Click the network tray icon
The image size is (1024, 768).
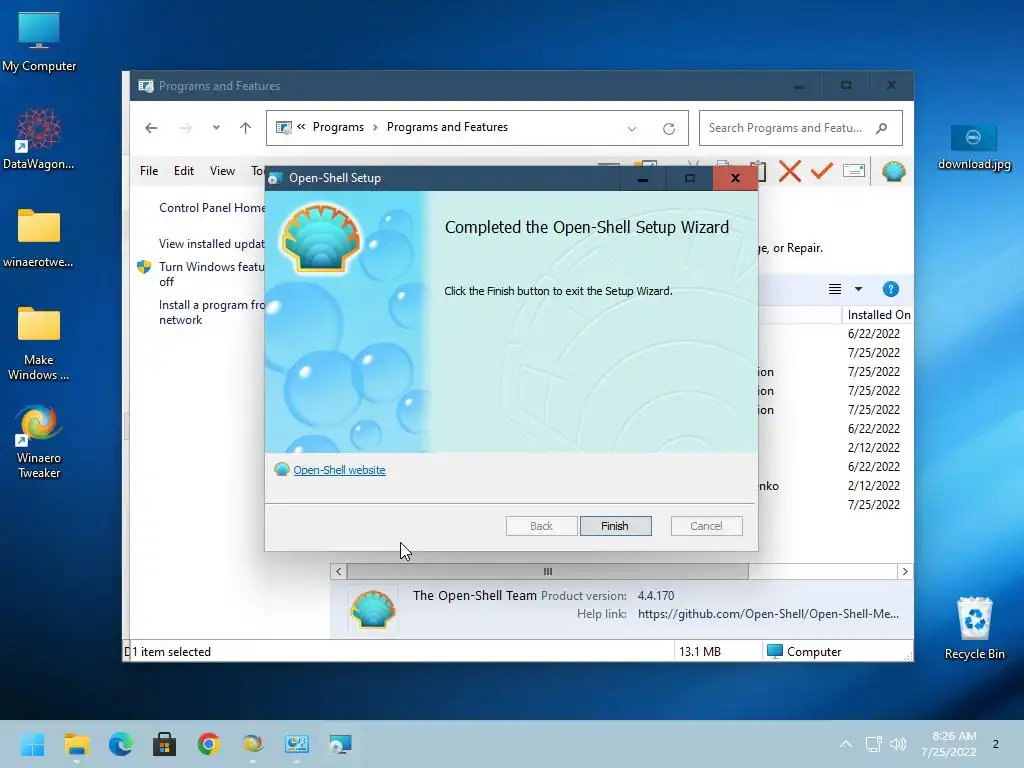[x=874, y=744]
